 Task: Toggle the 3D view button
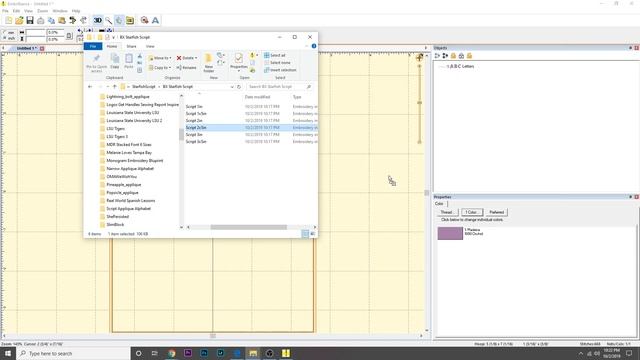98,20
